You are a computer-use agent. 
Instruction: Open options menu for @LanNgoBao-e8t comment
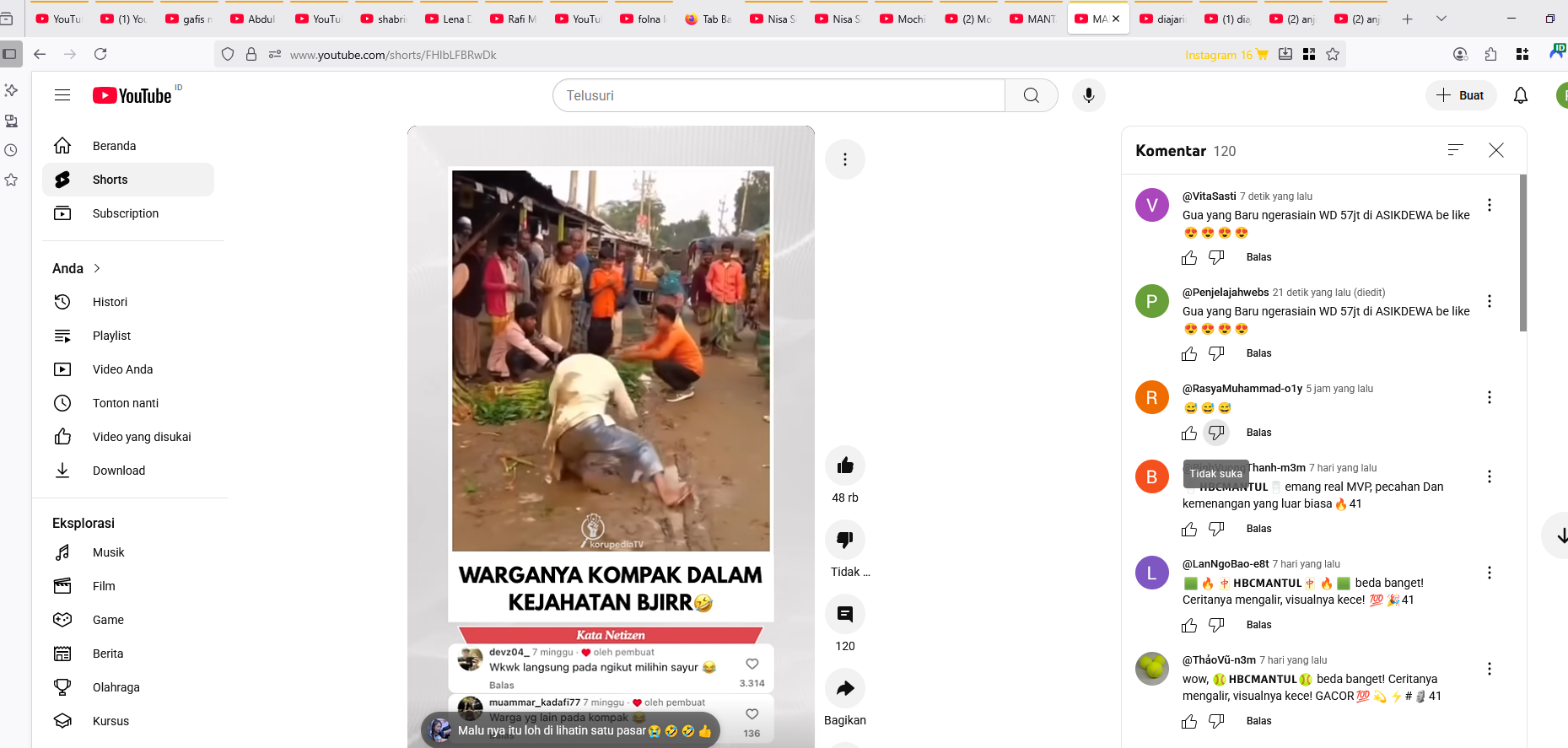pyautogui.click(x=1490, y=573)
